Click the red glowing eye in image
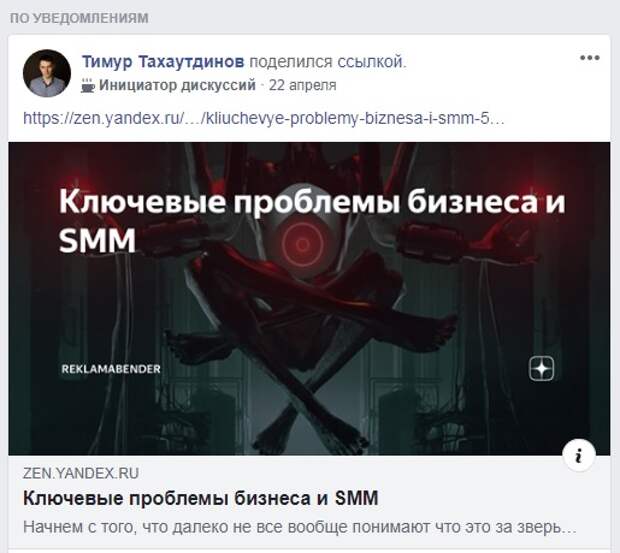 pyautogui.click(x=302, y=244)
